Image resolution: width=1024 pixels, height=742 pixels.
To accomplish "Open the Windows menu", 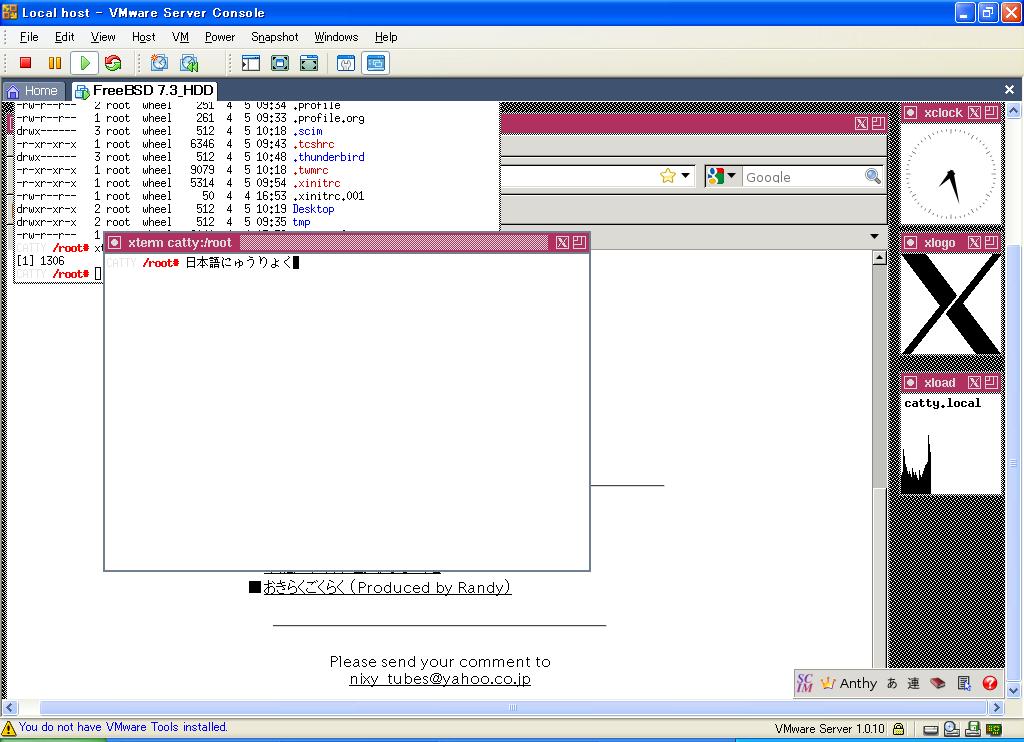I will [x=336, y=37].
